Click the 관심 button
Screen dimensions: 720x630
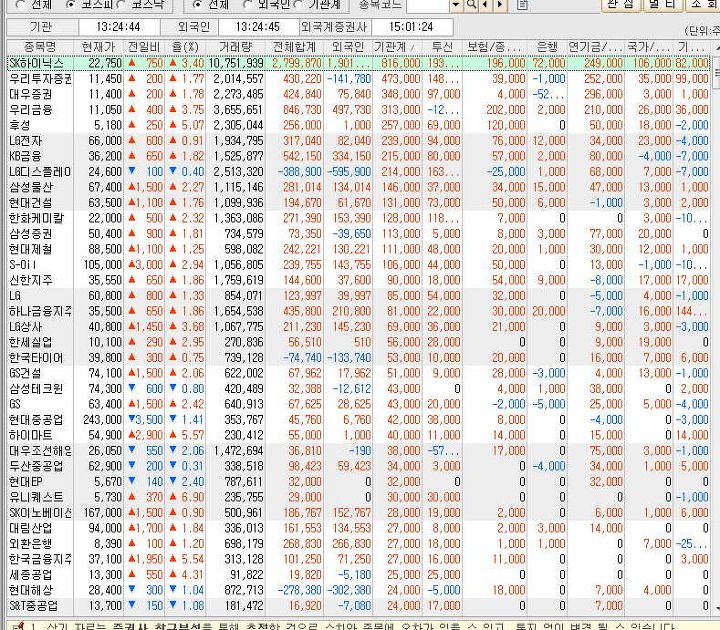coord(620,5)
